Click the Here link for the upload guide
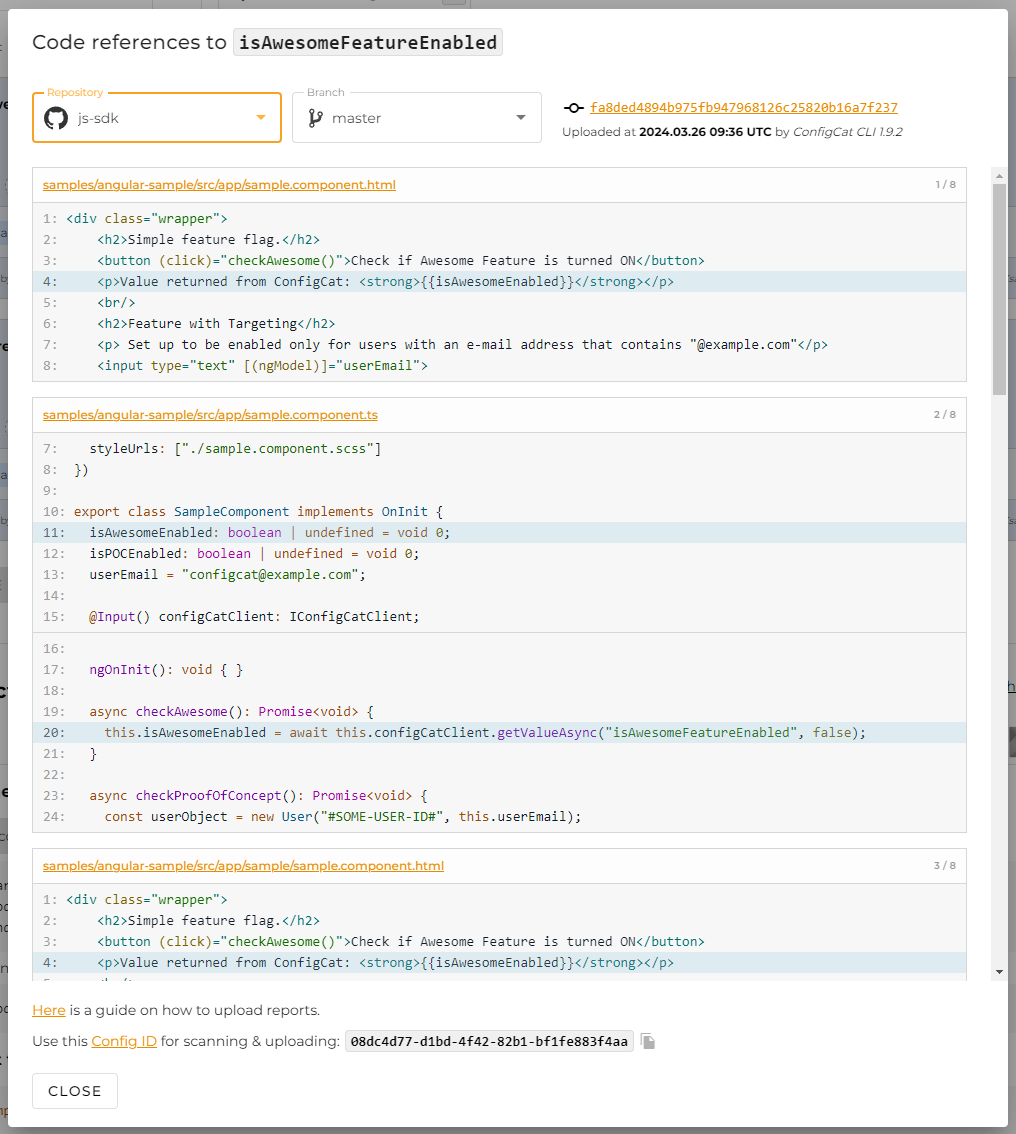The height and width of the screenshot is (1134, 1016). click(48, 1010)
